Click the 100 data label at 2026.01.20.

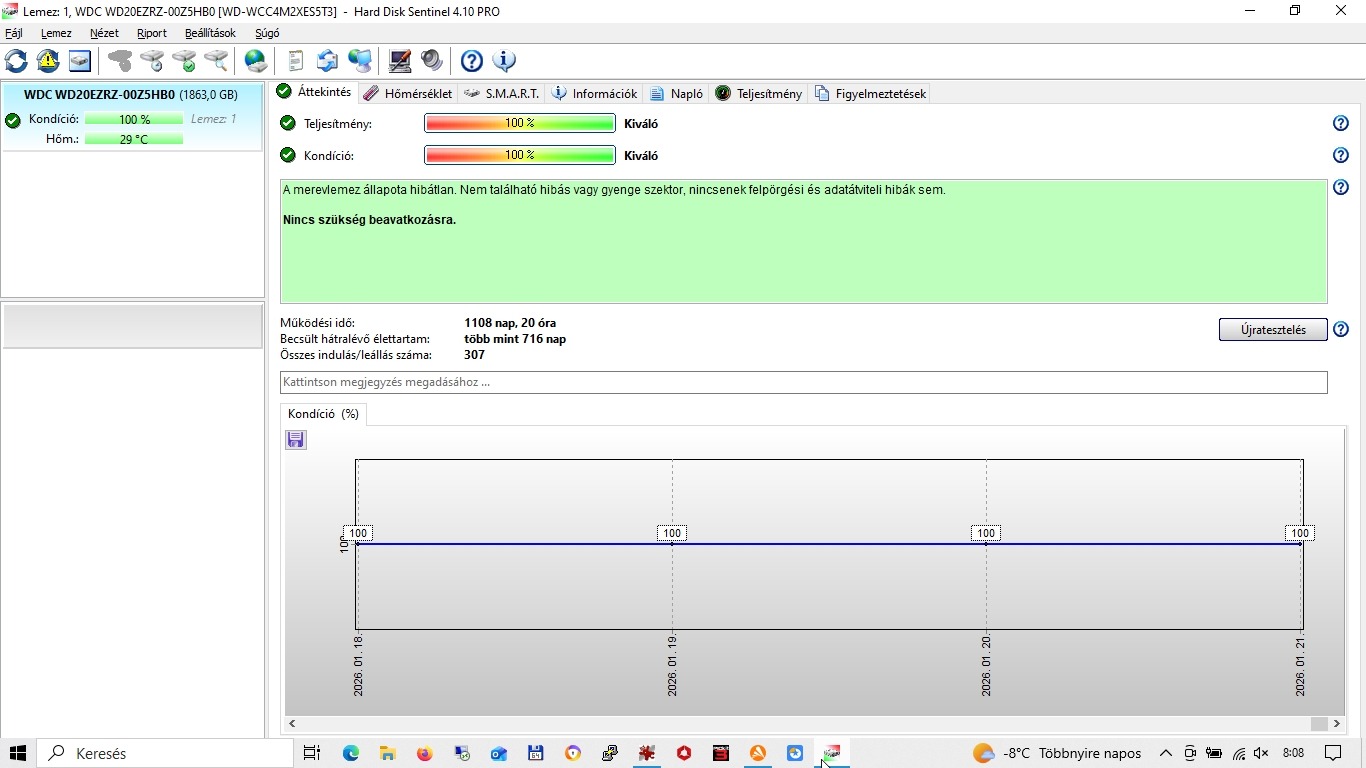[x=986, y=533]
